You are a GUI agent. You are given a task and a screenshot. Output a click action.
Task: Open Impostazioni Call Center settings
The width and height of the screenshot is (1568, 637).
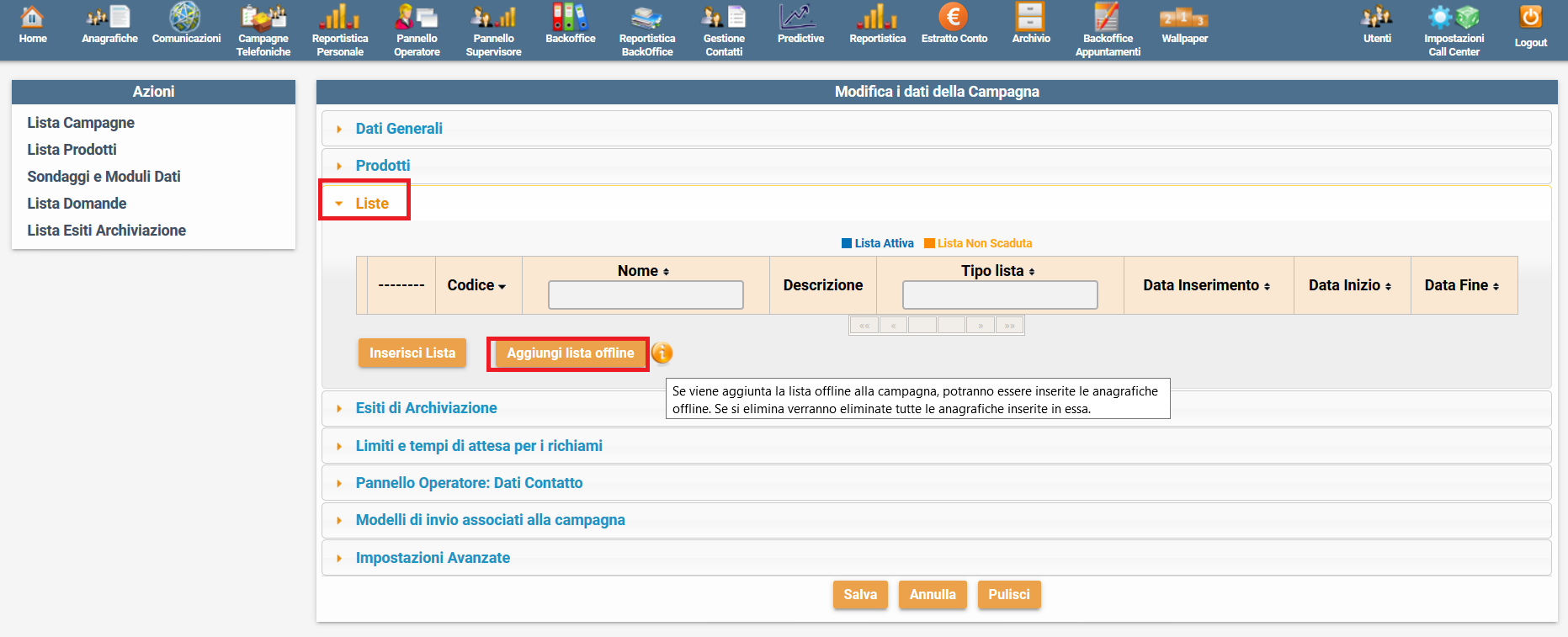pyautogui.click(x=1454, y=18)
